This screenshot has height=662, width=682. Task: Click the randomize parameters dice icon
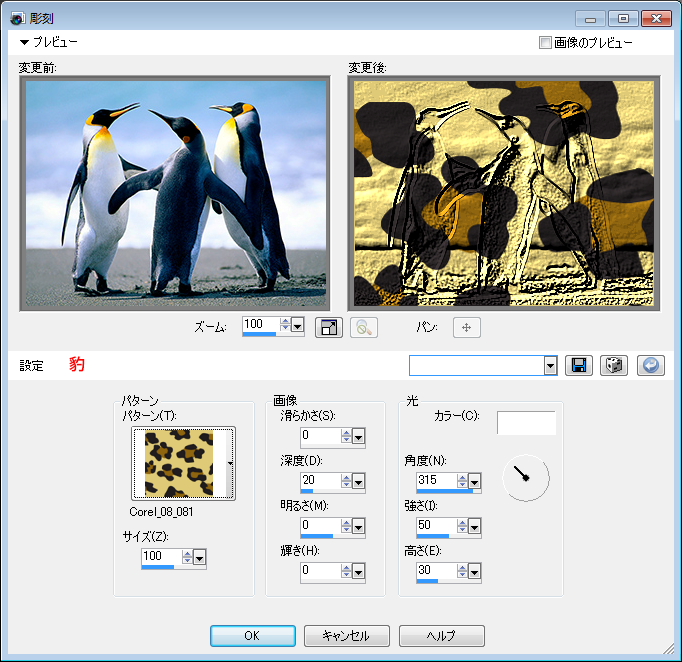613,365
